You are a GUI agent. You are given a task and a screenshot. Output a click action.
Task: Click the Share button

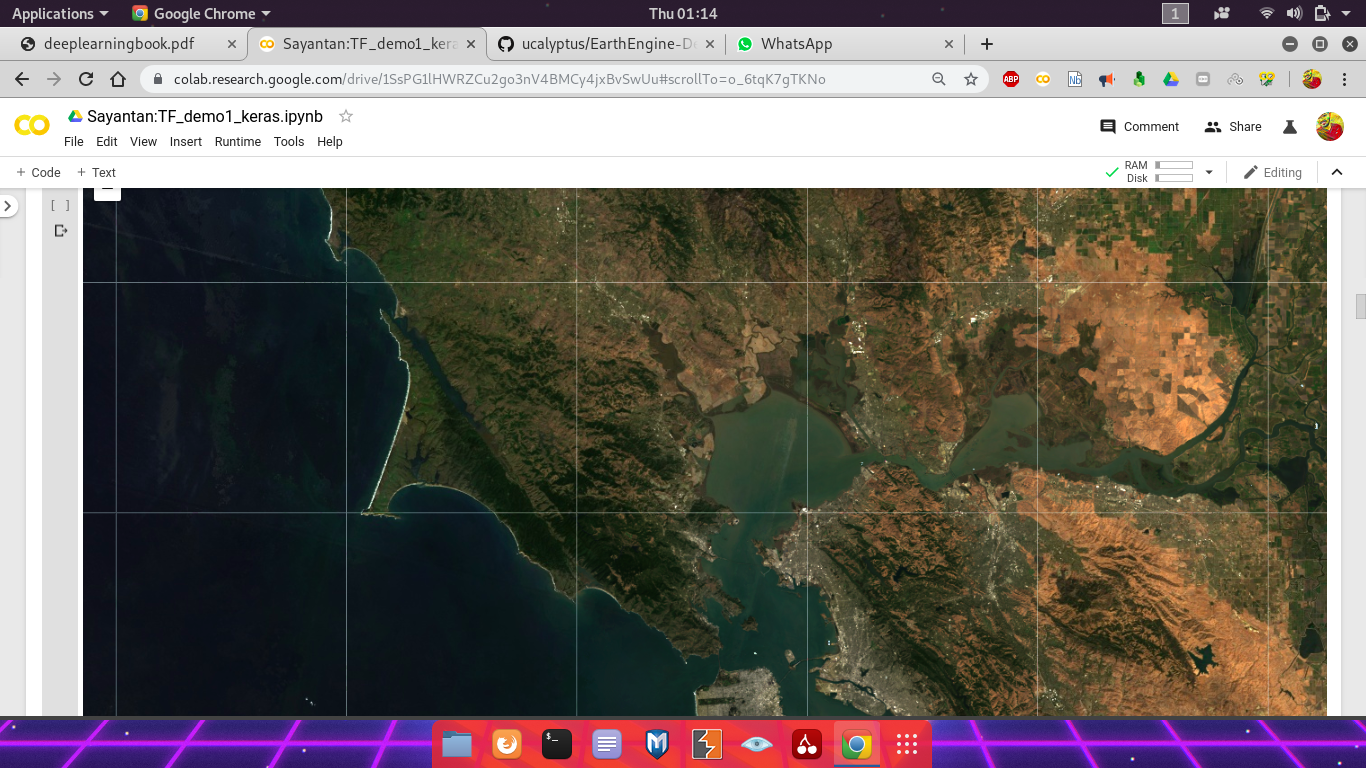[x=1233, y=127]
